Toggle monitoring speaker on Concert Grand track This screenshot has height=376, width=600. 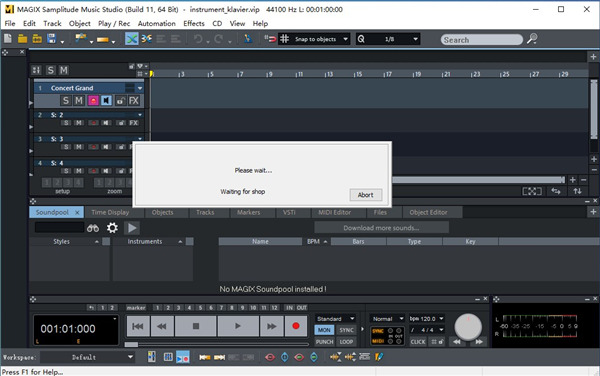tap(106, 101)
